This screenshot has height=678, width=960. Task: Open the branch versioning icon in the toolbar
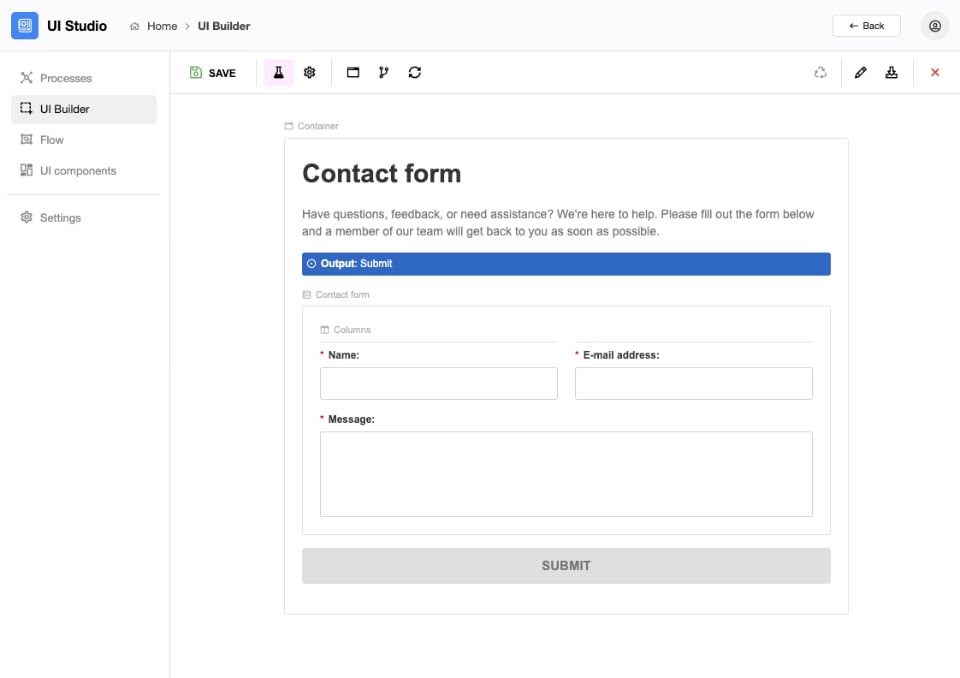click(383, 72)
